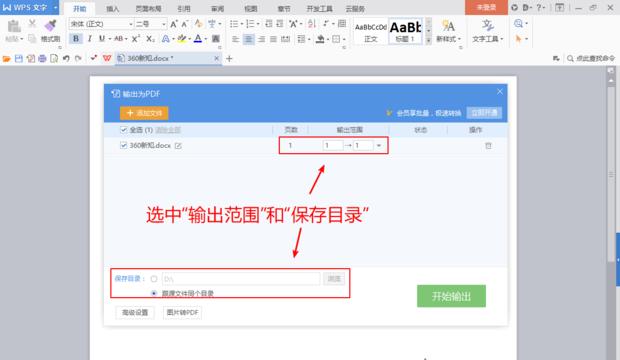Click the Superscript X² icon
Screen dimensions: 620x360
coord(136,38)
